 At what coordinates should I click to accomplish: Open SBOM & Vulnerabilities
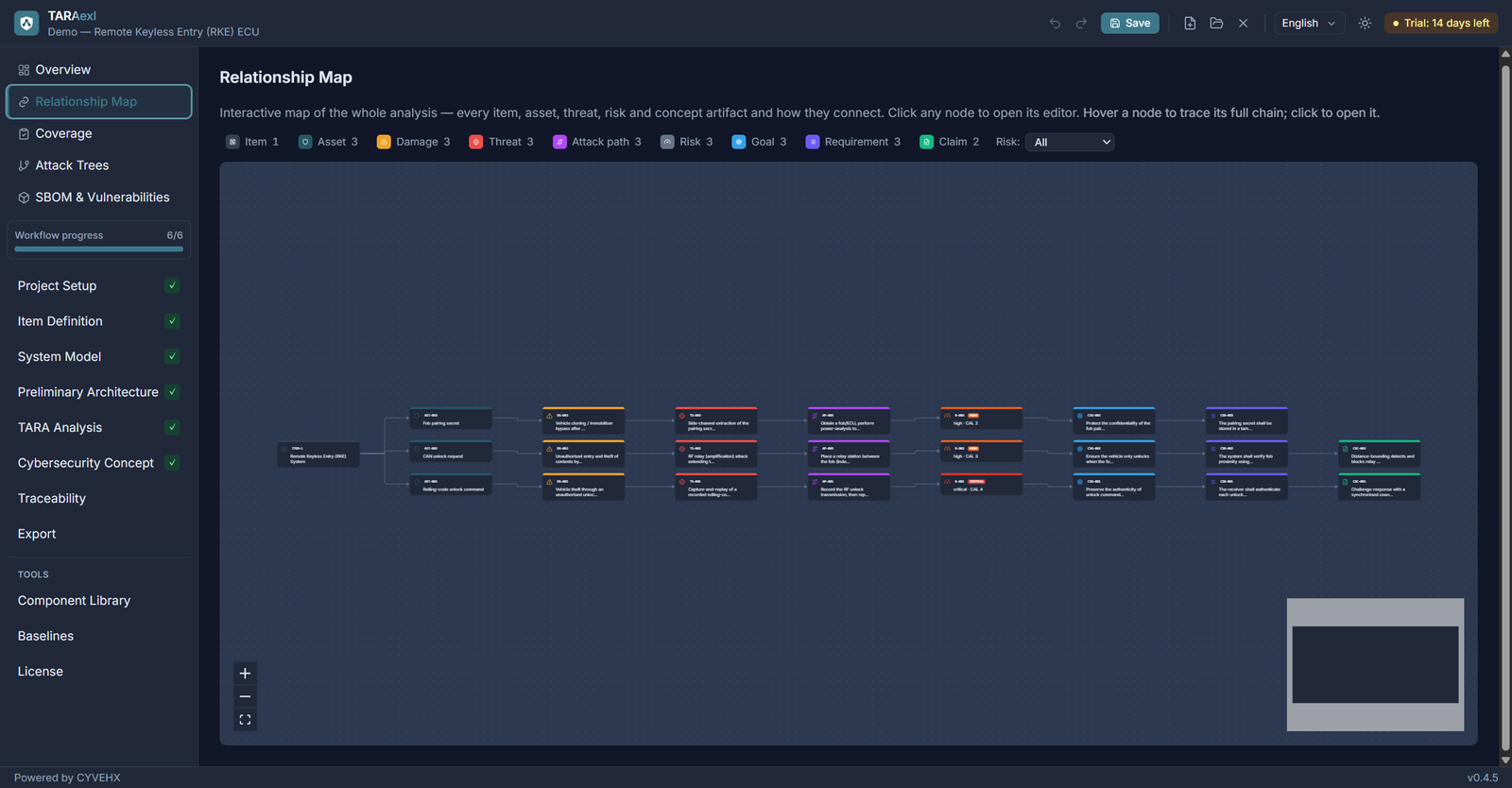point(99,197)
